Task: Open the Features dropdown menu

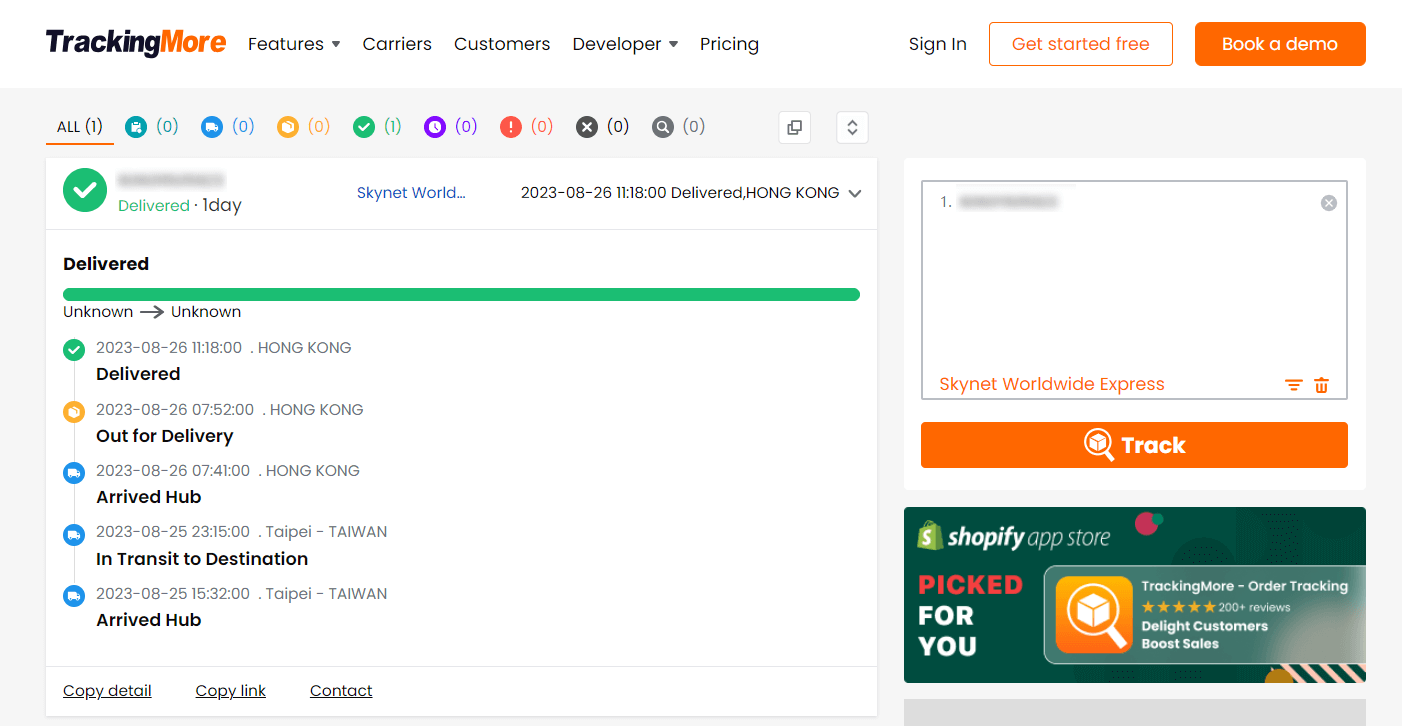Action: point(294,44)
